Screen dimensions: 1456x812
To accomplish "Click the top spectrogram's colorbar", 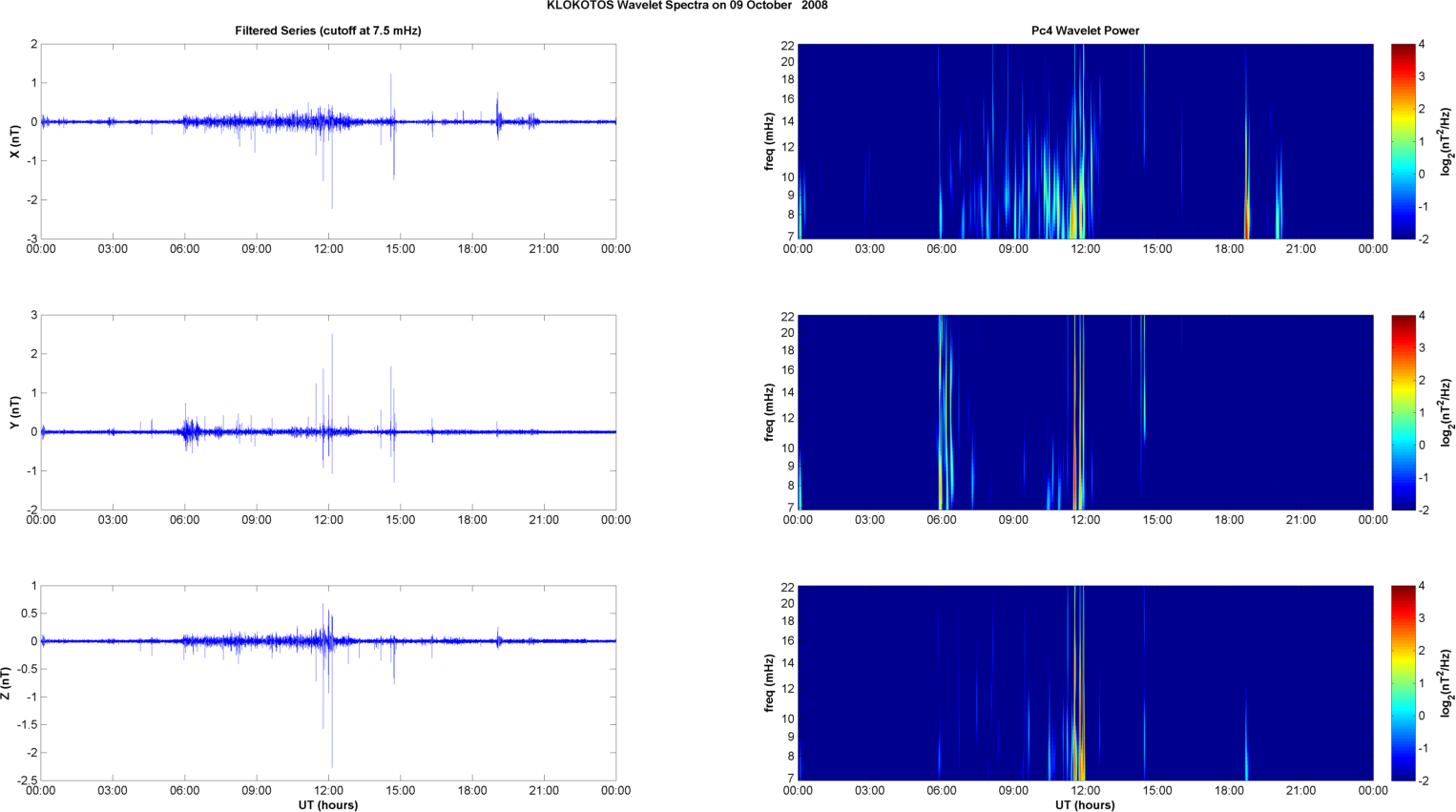I will (x=1403, y=141).
